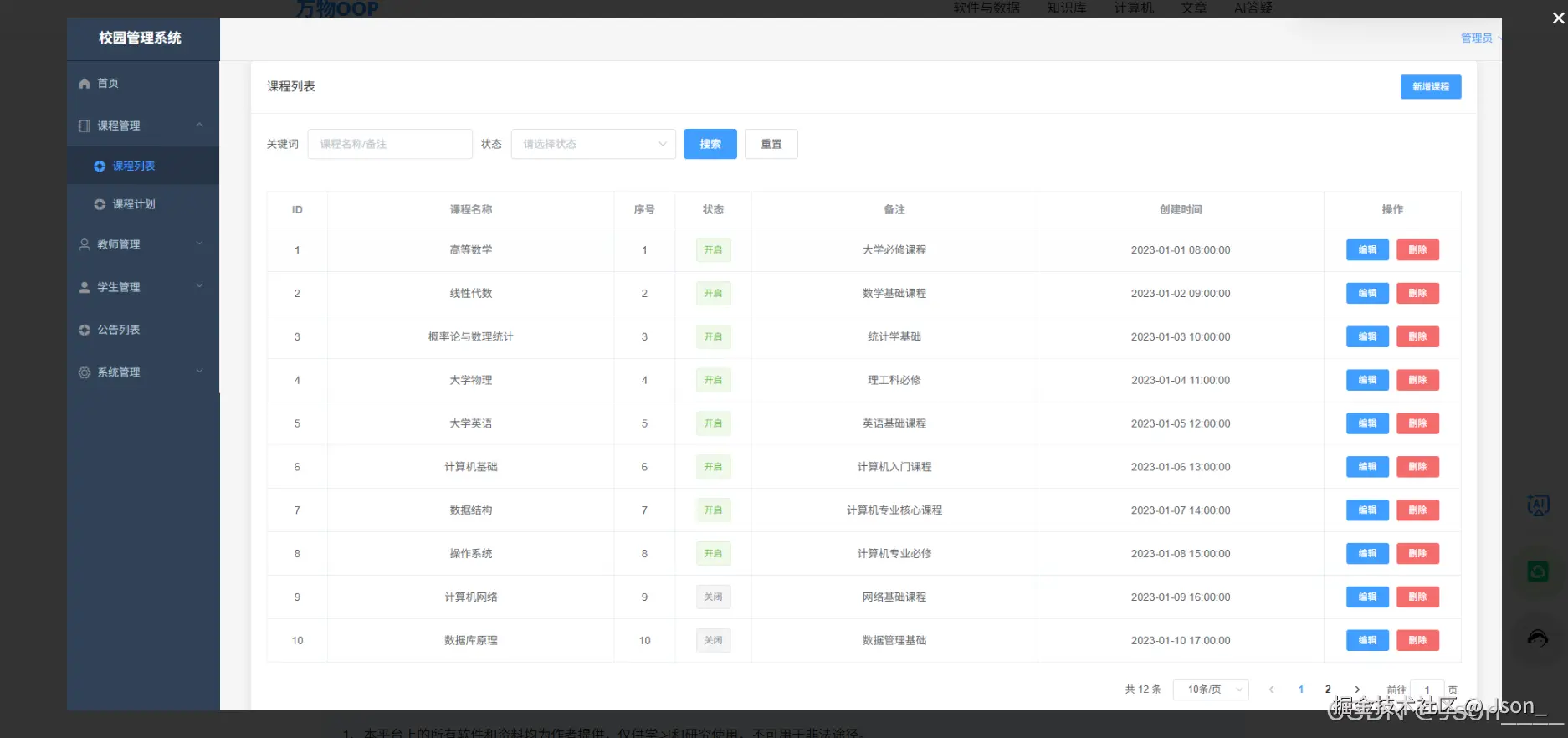The width and height of the screenshot is (1568, 738).
Task: Close the image preview overlay
Action: coord(1558,18)
